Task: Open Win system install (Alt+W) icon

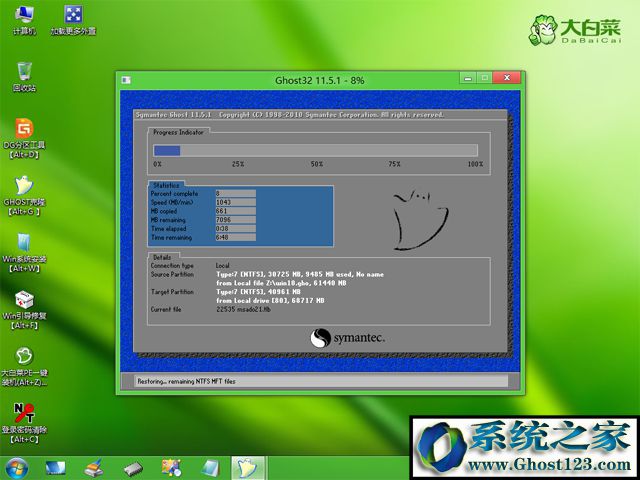Action: tap(24, 252)
